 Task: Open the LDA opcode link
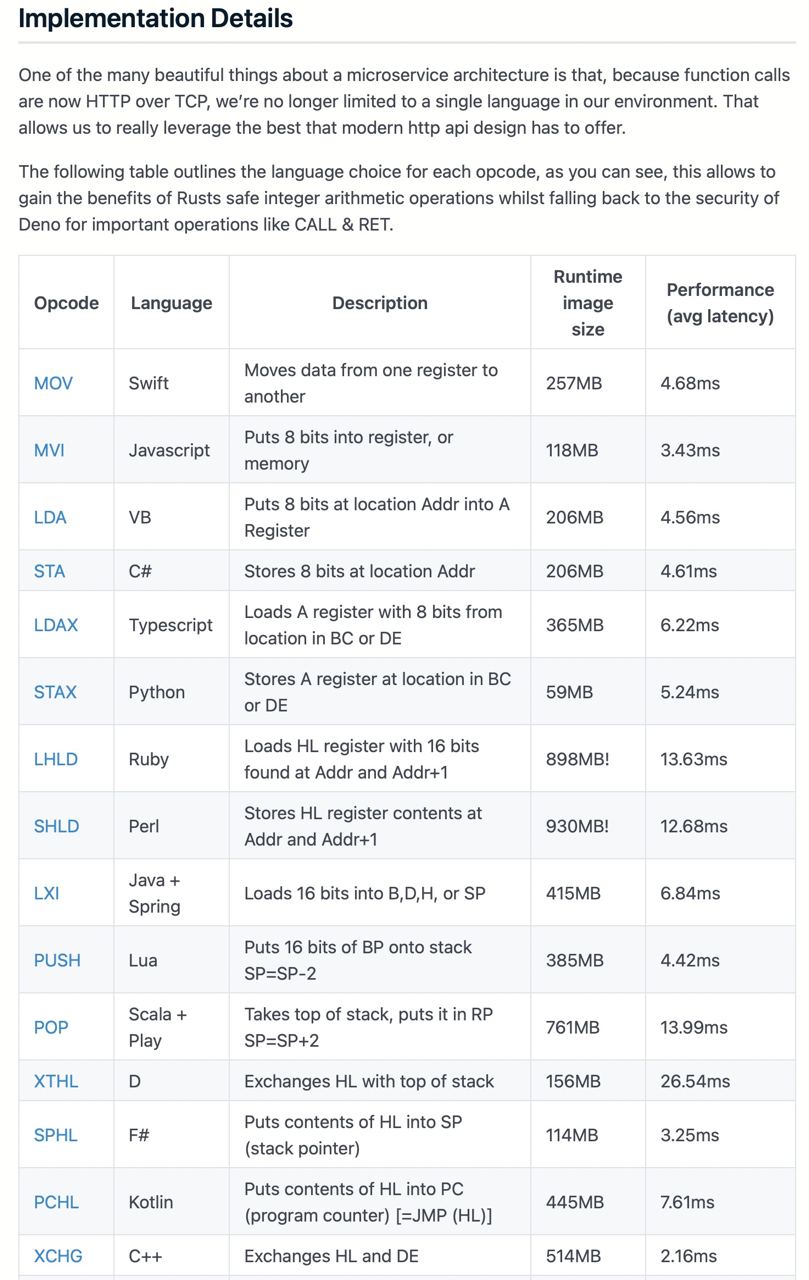point(50,517)
